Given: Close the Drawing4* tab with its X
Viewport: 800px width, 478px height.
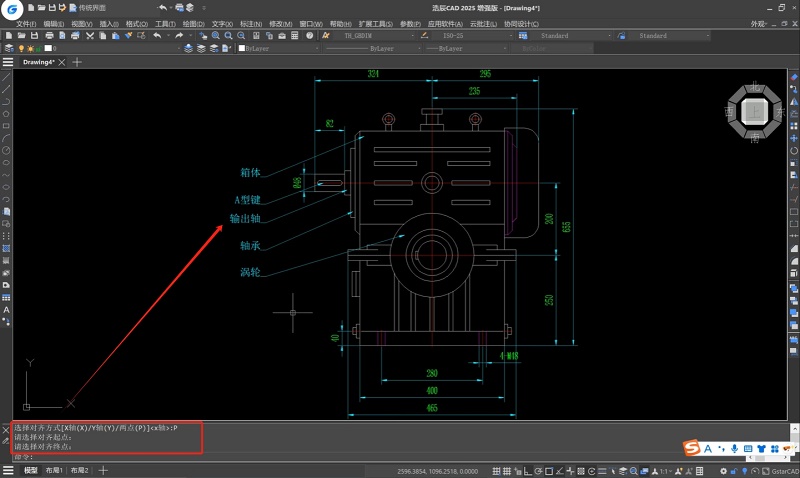Looking at the screenshot, I should click(x=62, y=62).
